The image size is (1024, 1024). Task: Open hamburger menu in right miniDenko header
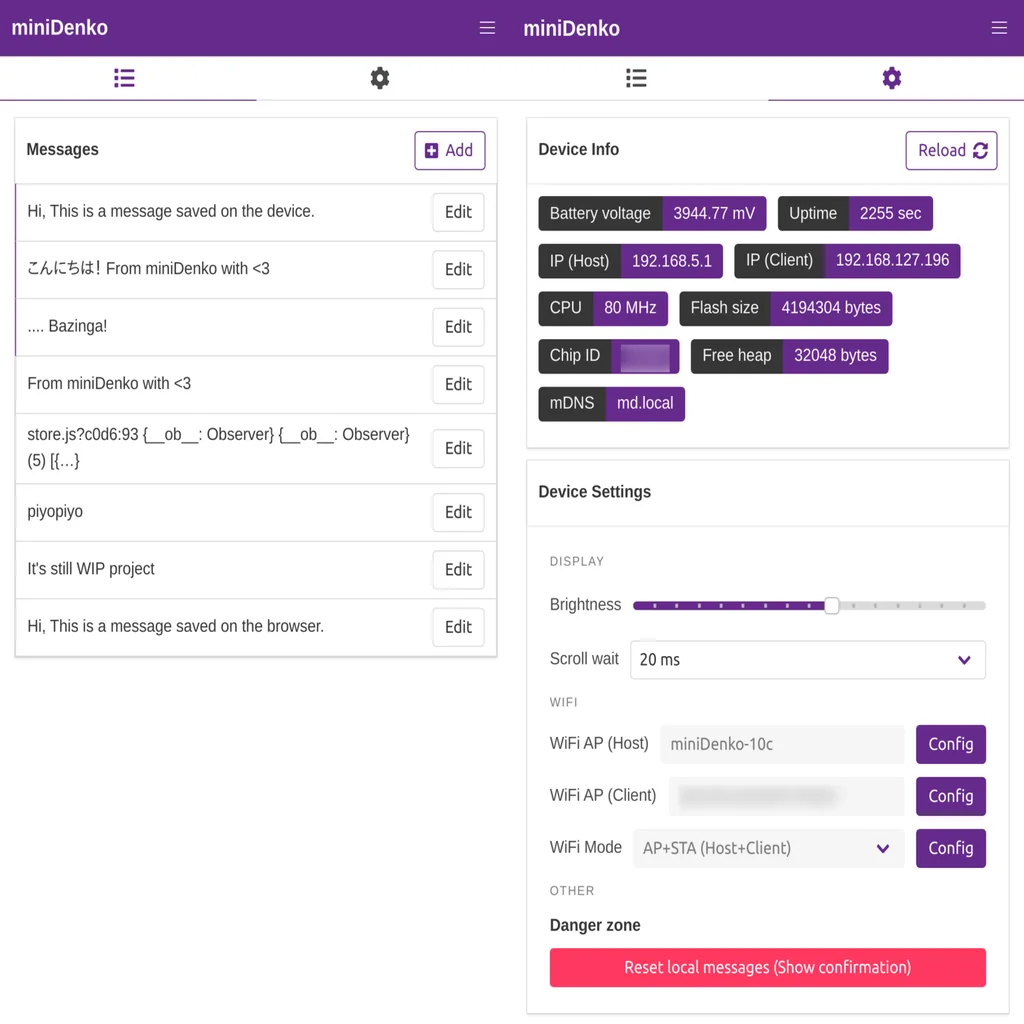tap(999, 28)
